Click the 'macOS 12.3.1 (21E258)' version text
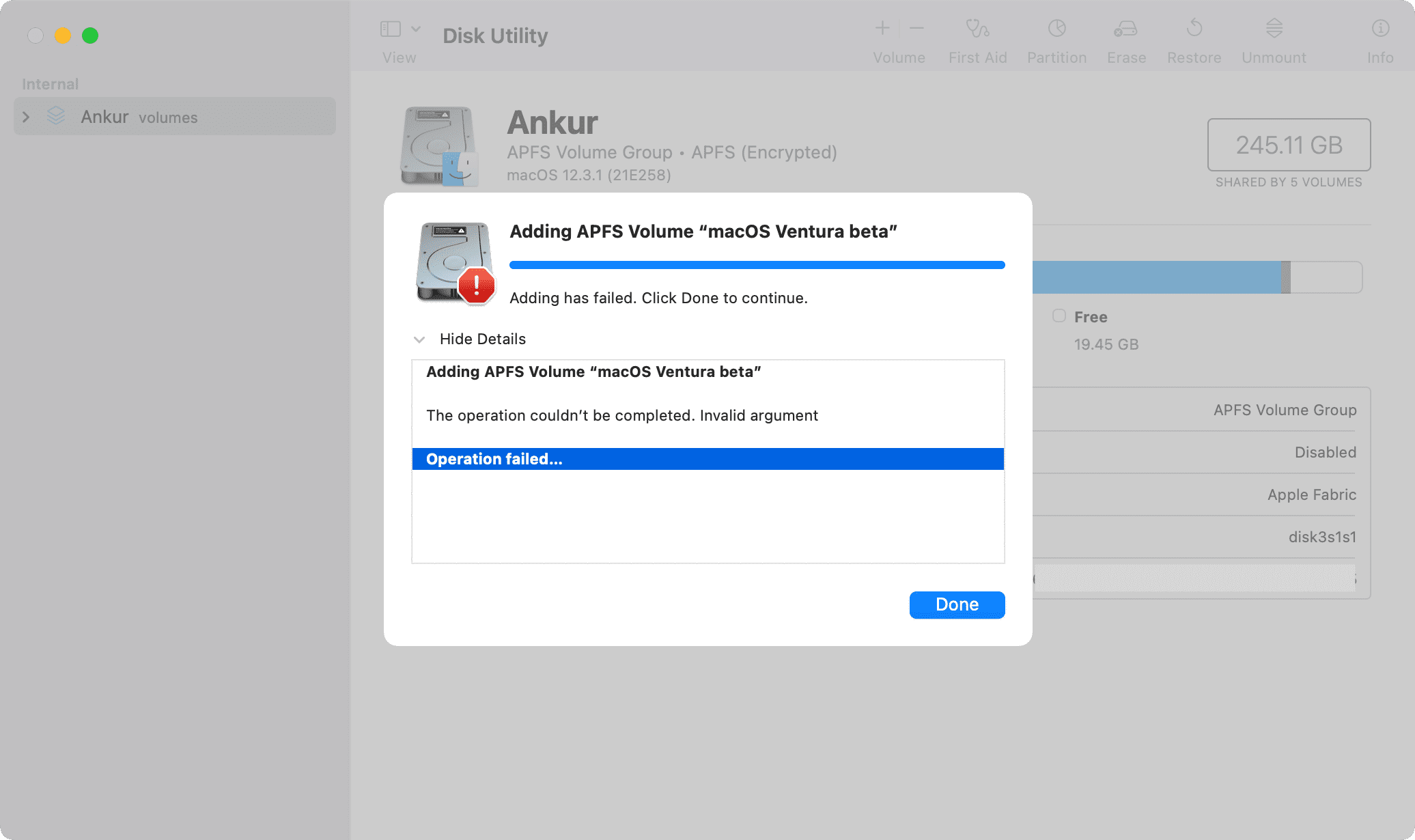Viewport: 1415px width, 840px height. tap(589, 175)
